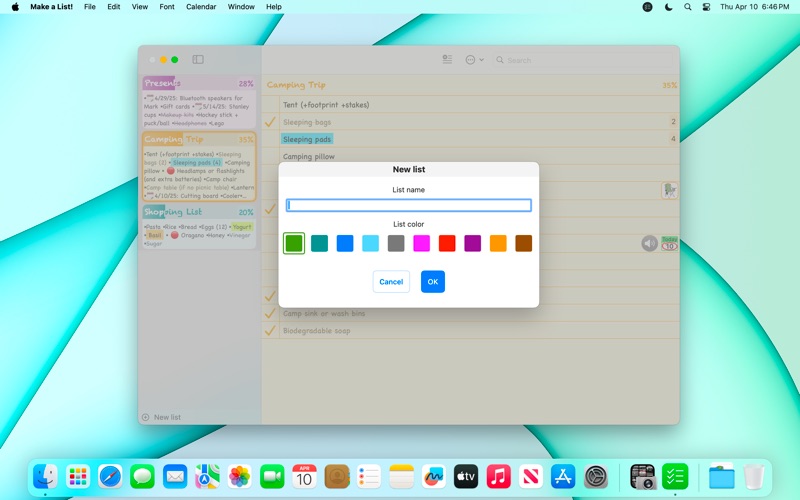This screenshot has width=800, height=500.
Task: Toggle checkmark for Biodegradable soap item
Action: point(270,330)
